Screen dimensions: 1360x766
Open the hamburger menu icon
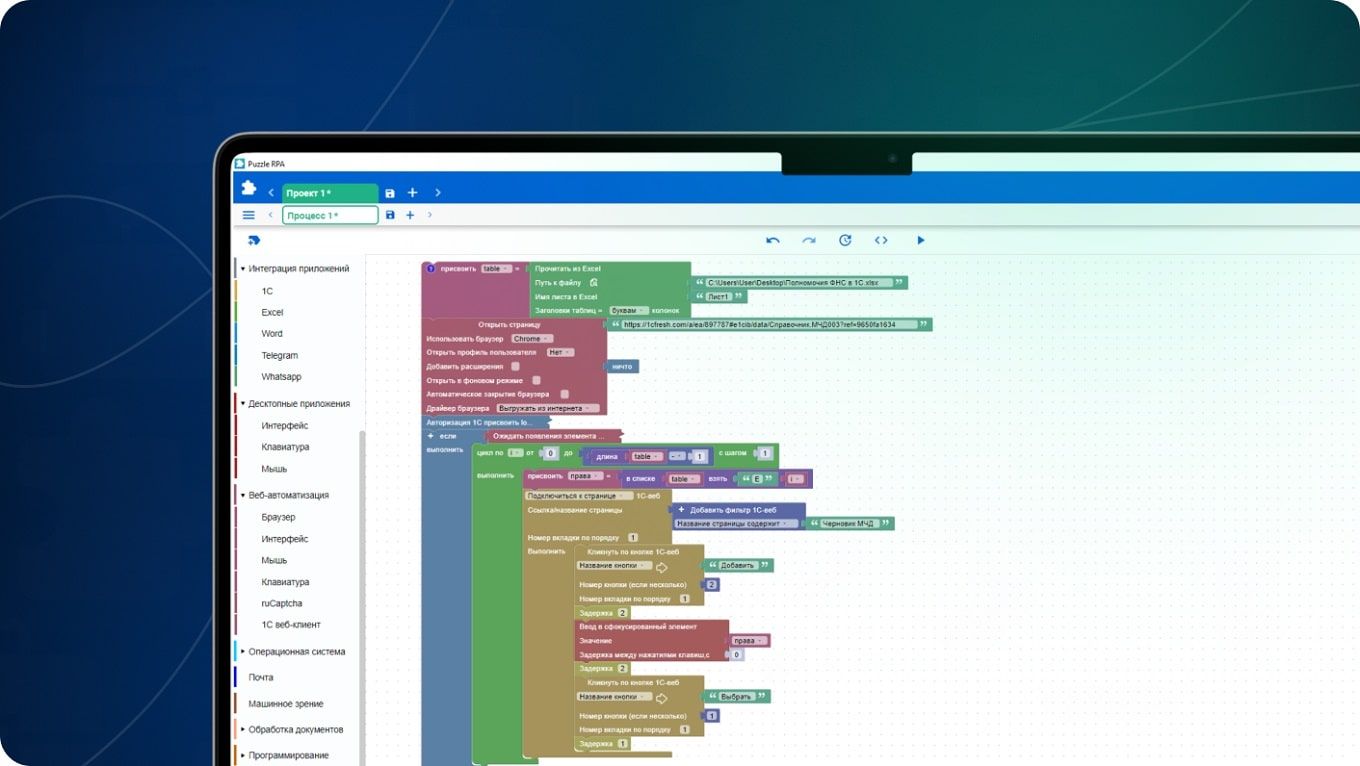(249, 215)
